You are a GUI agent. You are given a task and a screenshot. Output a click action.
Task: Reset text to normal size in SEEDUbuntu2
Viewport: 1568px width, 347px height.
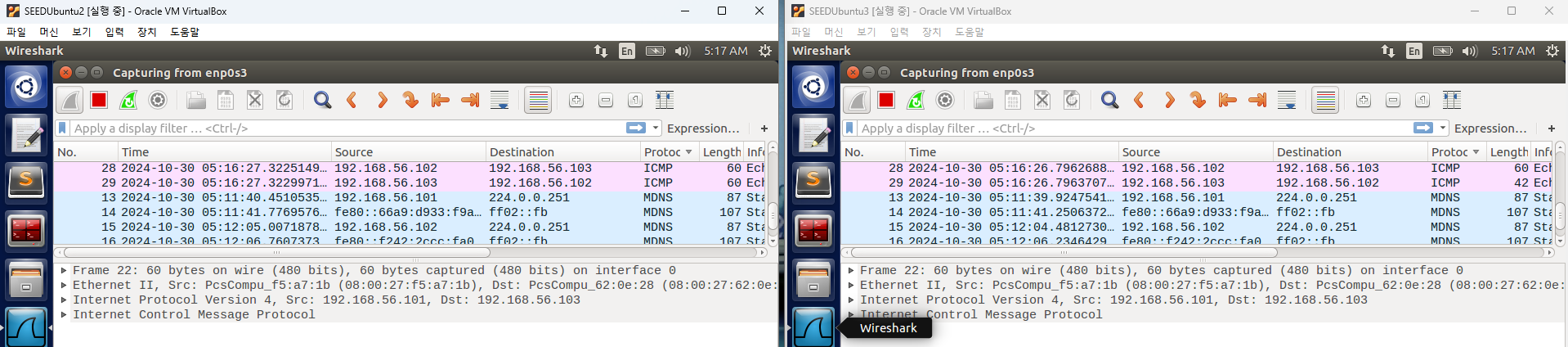click(x=635, y=100)
